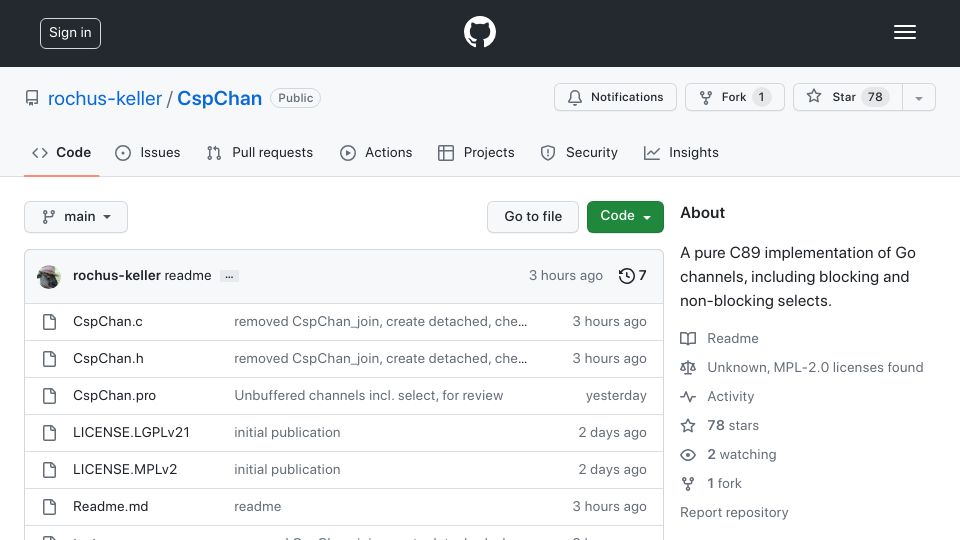Click the file icon beside LICENSE.MPLv2
960x540 pixels.
pyautogui.click(x=50, y=470)
